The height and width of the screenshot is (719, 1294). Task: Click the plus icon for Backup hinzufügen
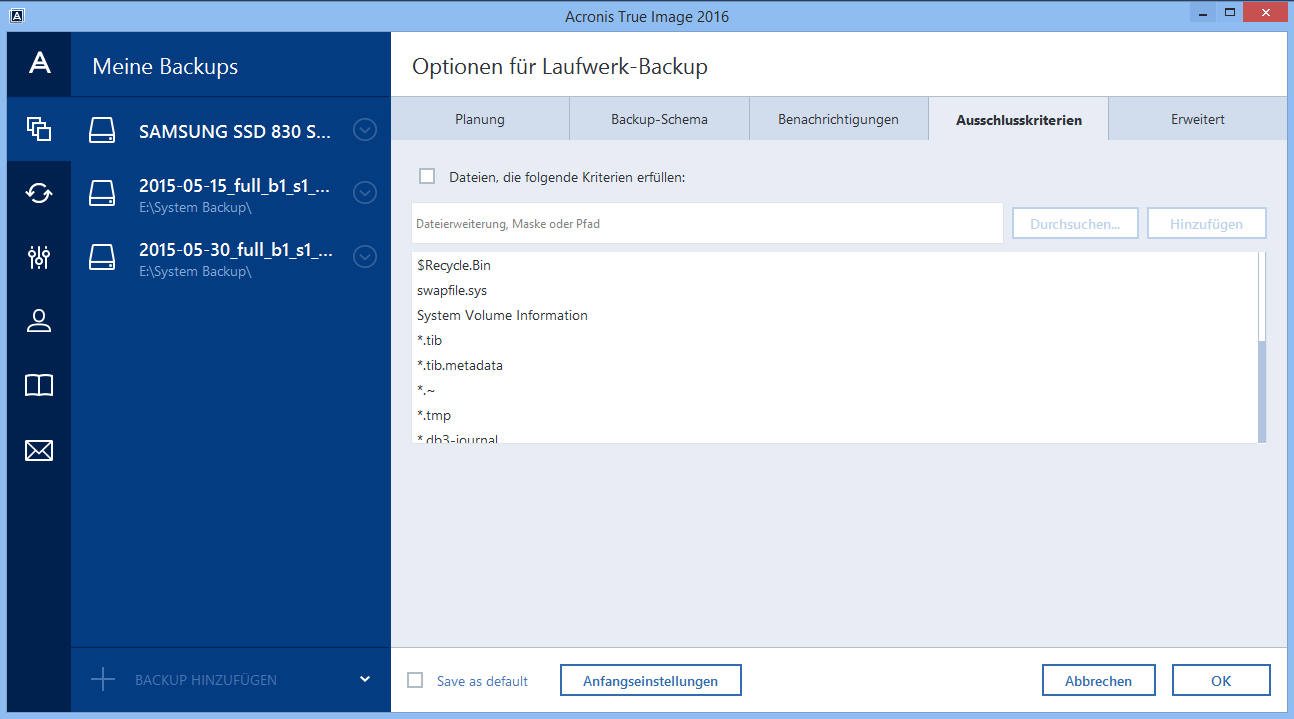point(103,680)
